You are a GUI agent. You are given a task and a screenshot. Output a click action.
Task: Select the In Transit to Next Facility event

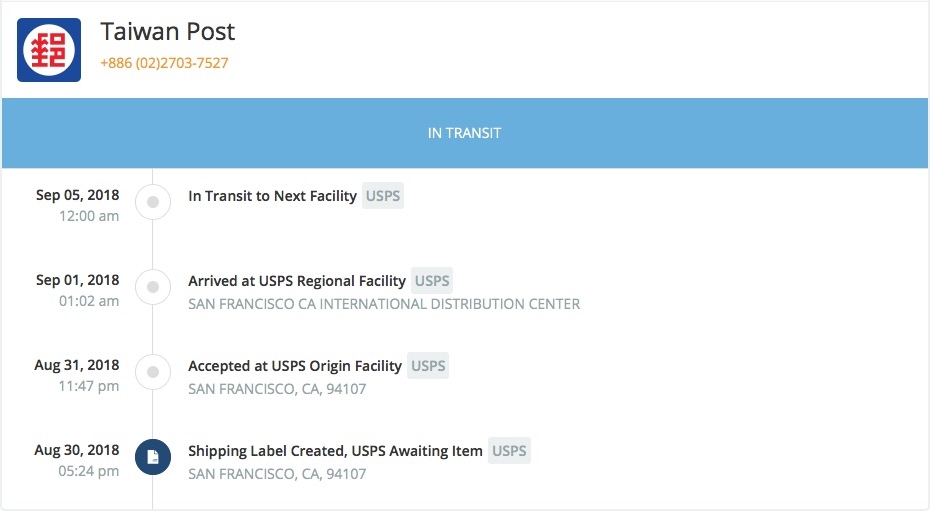273,196
